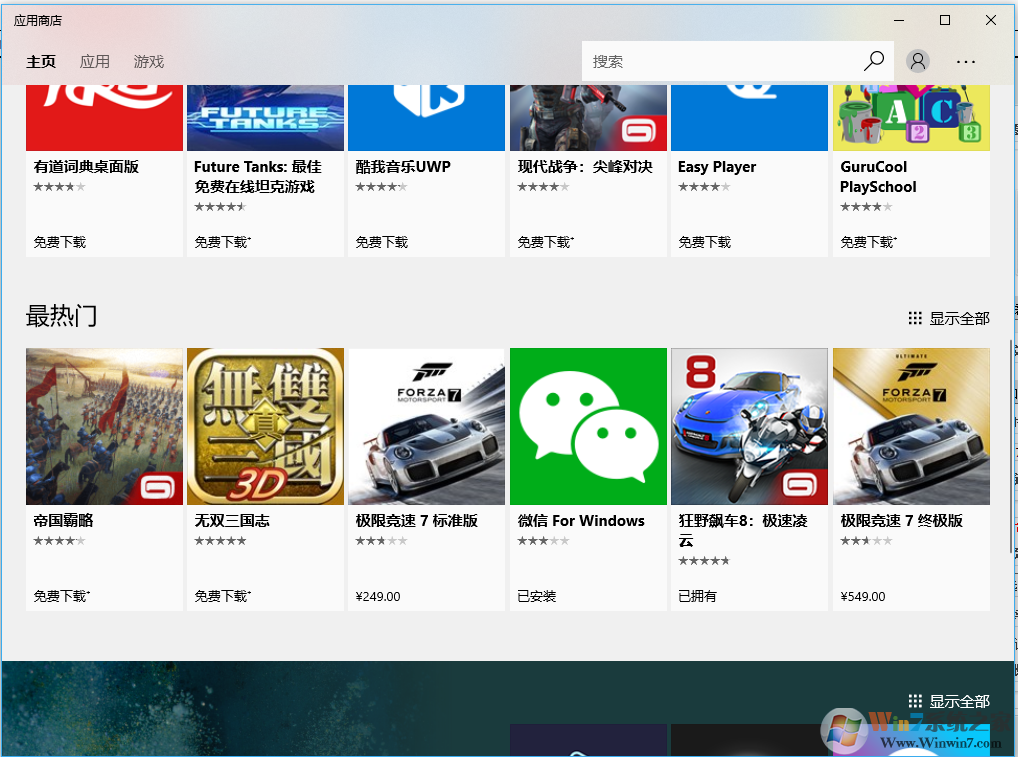1018x757 pixels.
Task: Minimize the 应用商店 window
Action: click(899, 20)
